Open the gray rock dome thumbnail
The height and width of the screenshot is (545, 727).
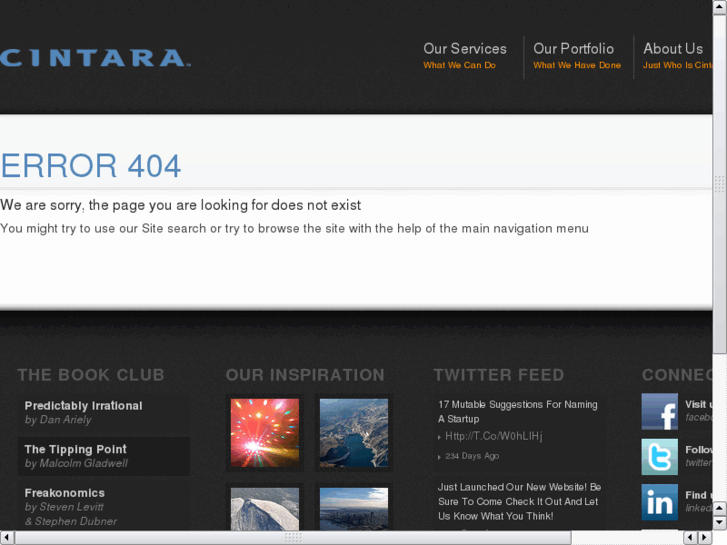265,509
